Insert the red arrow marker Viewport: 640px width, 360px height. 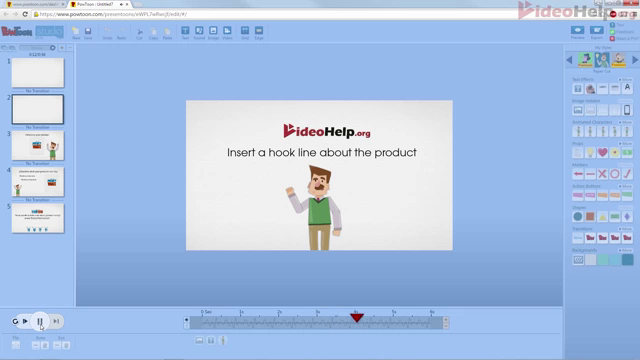(578, 174)
